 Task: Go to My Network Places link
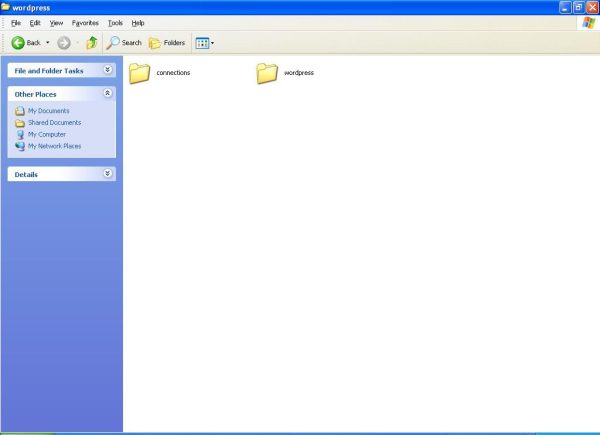(54, 146)
